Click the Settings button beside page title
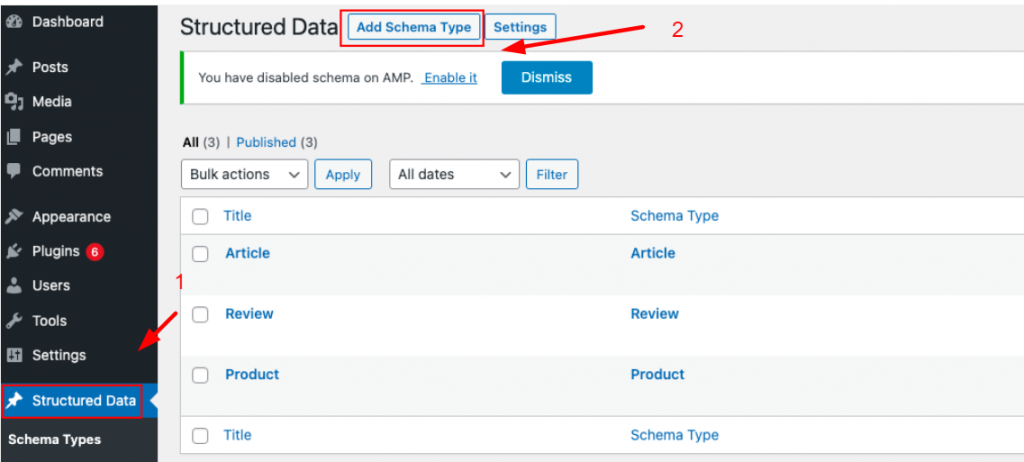1024x462 pixels. point(520,27)
